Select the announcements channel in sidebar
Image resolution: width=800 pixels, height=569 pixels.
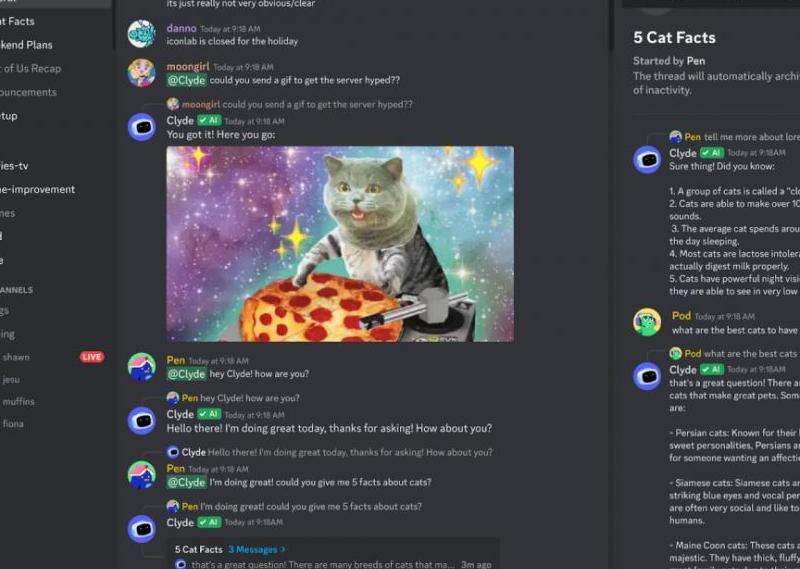coord(28,92)
